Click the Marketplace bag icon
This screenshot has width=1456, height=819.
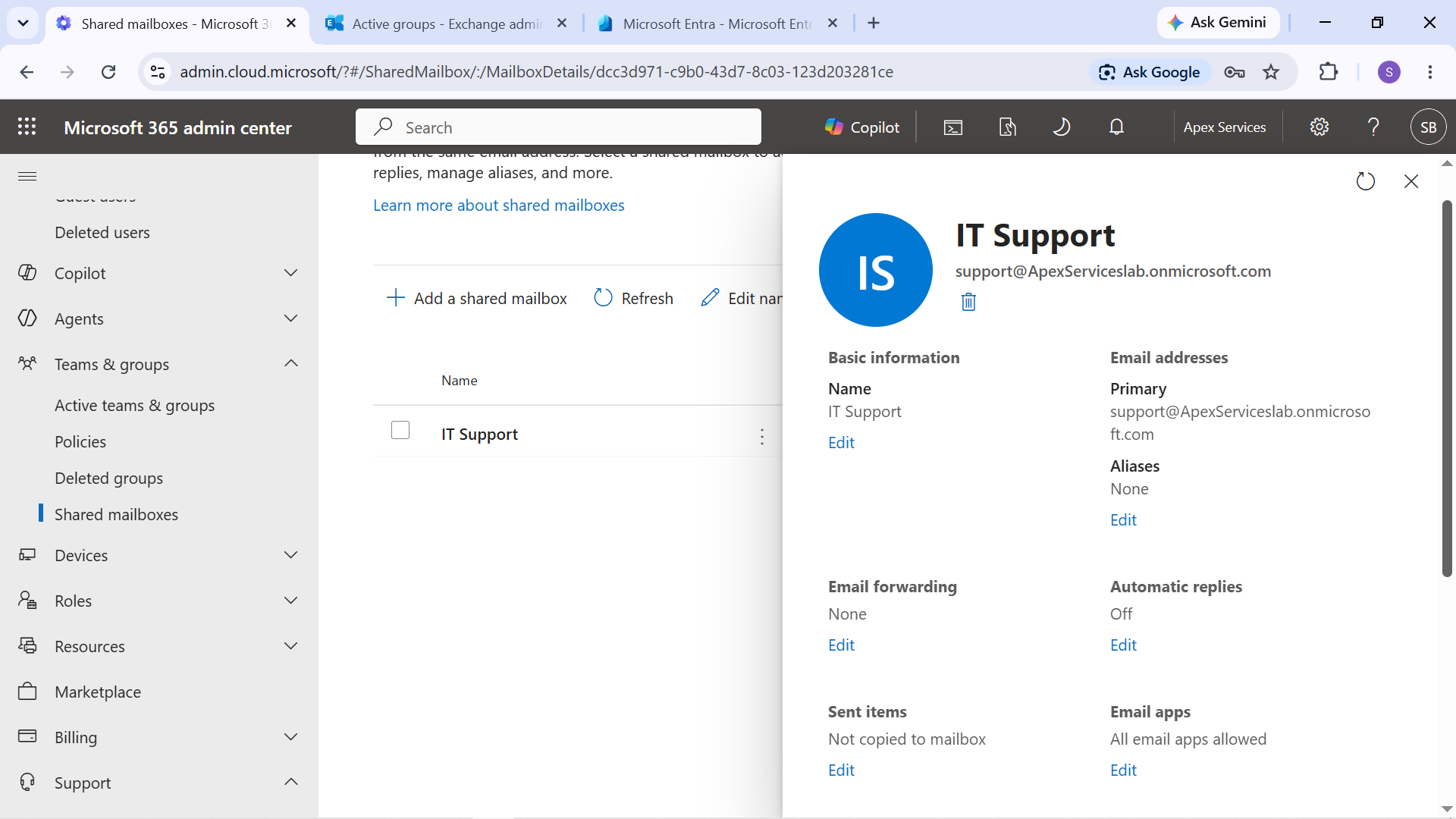27,692
